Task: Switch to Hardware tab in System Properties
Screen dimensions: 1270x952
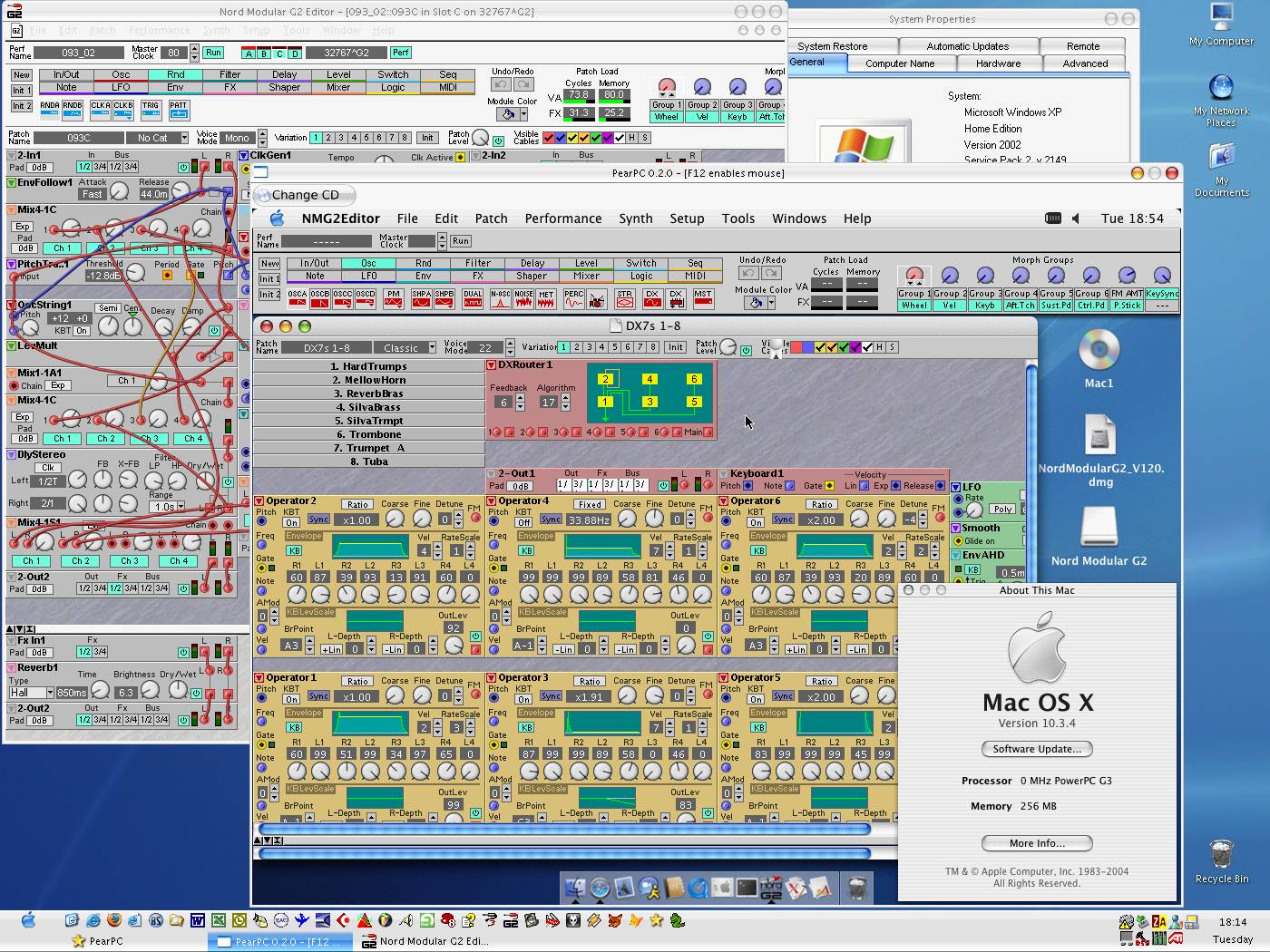Action: click(998, 63)
